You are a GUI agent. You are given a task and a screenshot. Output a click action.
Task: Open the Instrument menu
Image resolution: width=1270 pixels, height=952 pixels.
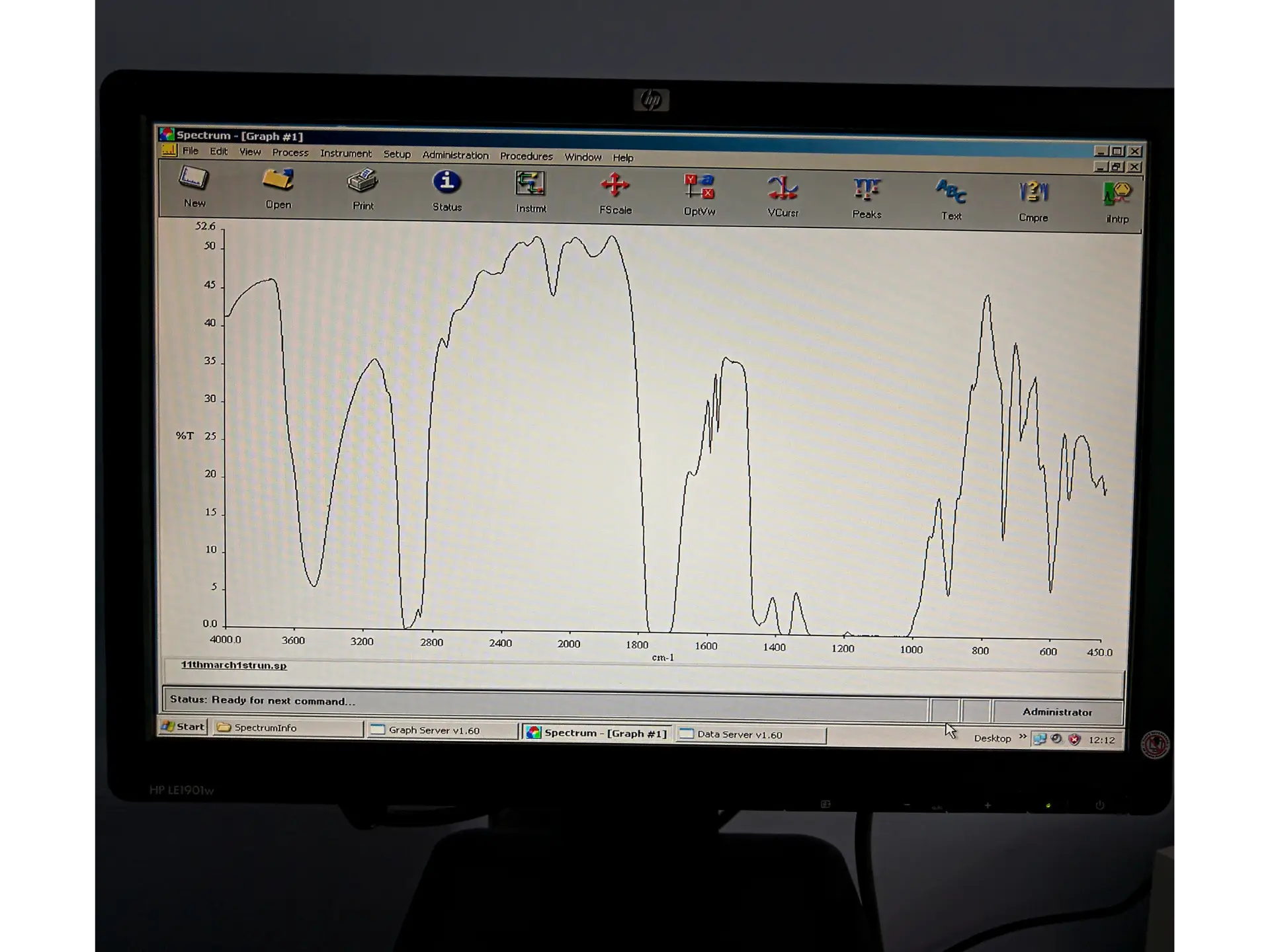(345, 153)
